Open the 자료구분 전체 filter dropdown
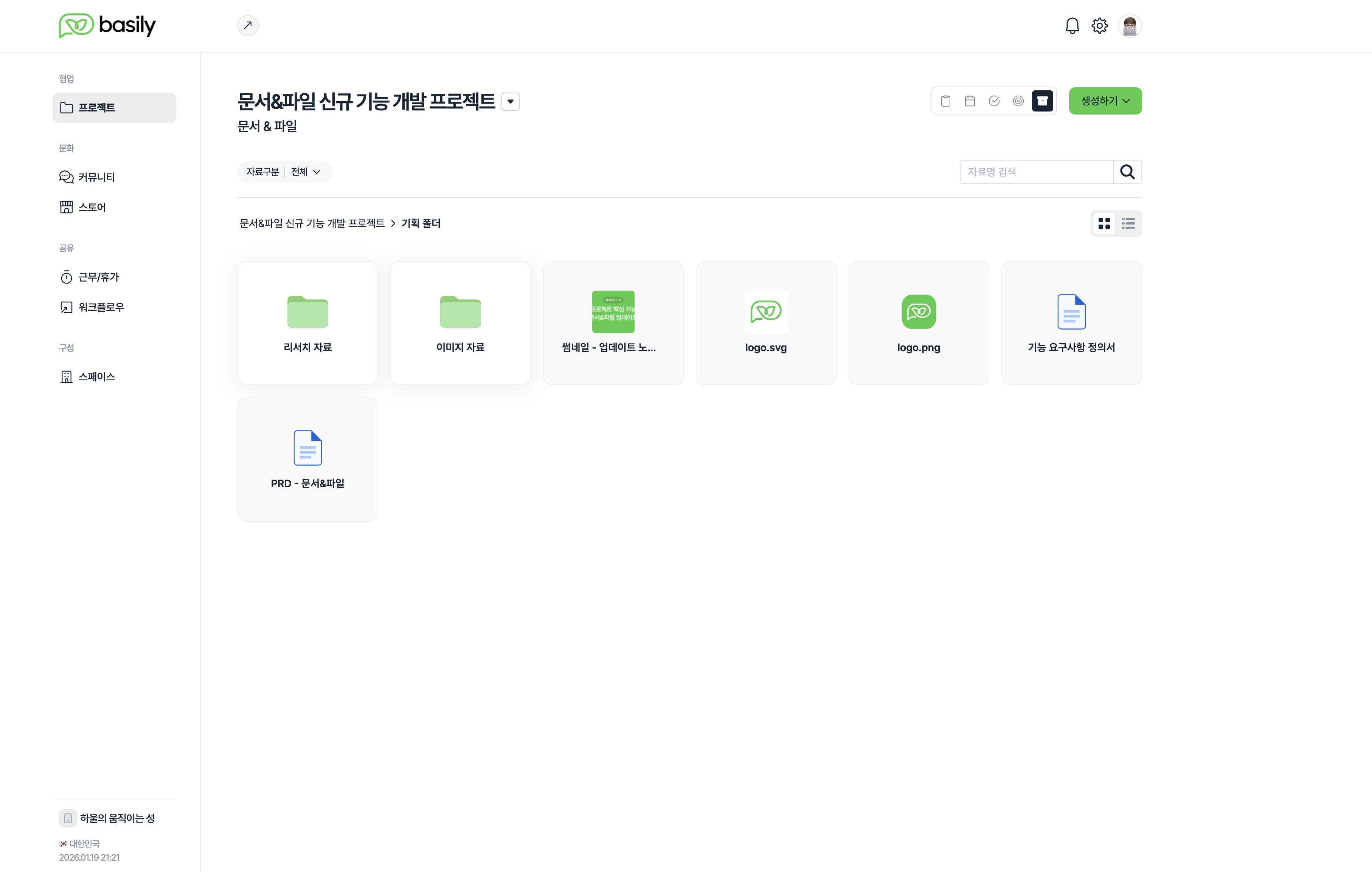The width and height of the screenshot is (1372, 872). [284, 172]
